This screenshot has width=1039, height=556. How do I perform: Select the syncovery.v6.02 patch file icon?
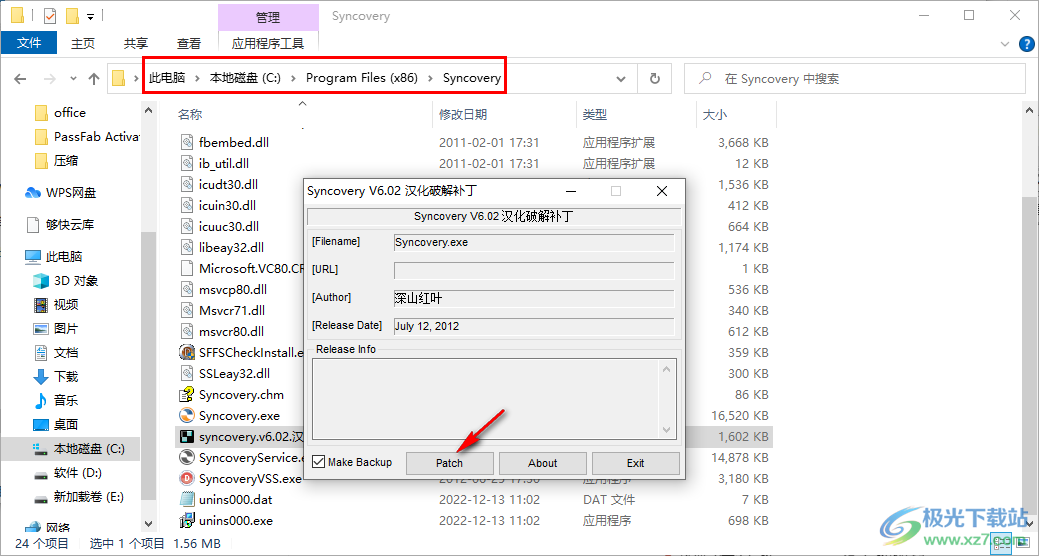(x=187, y=437)
